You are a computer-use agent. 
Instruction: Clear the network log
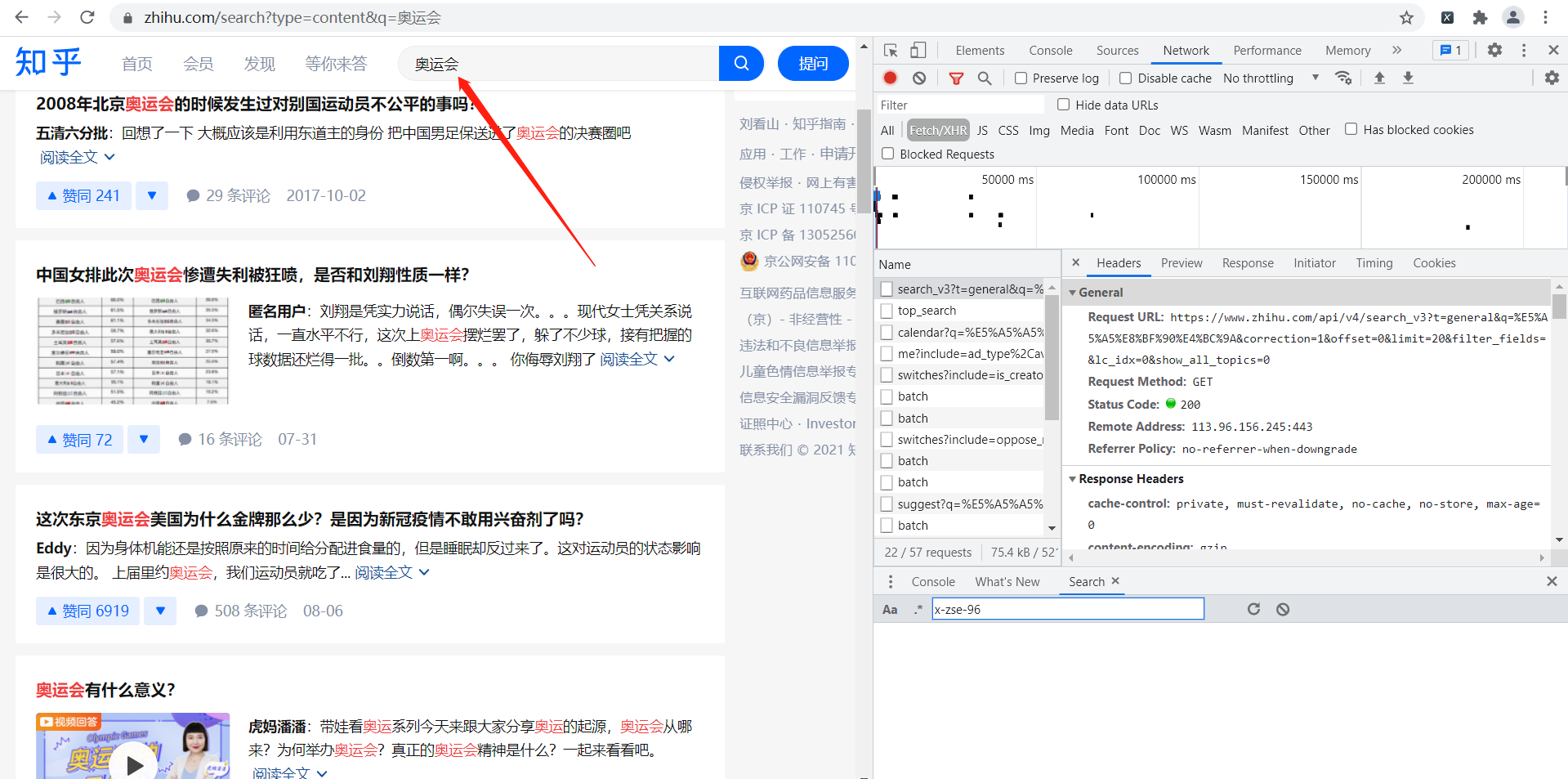pos(919,78)
